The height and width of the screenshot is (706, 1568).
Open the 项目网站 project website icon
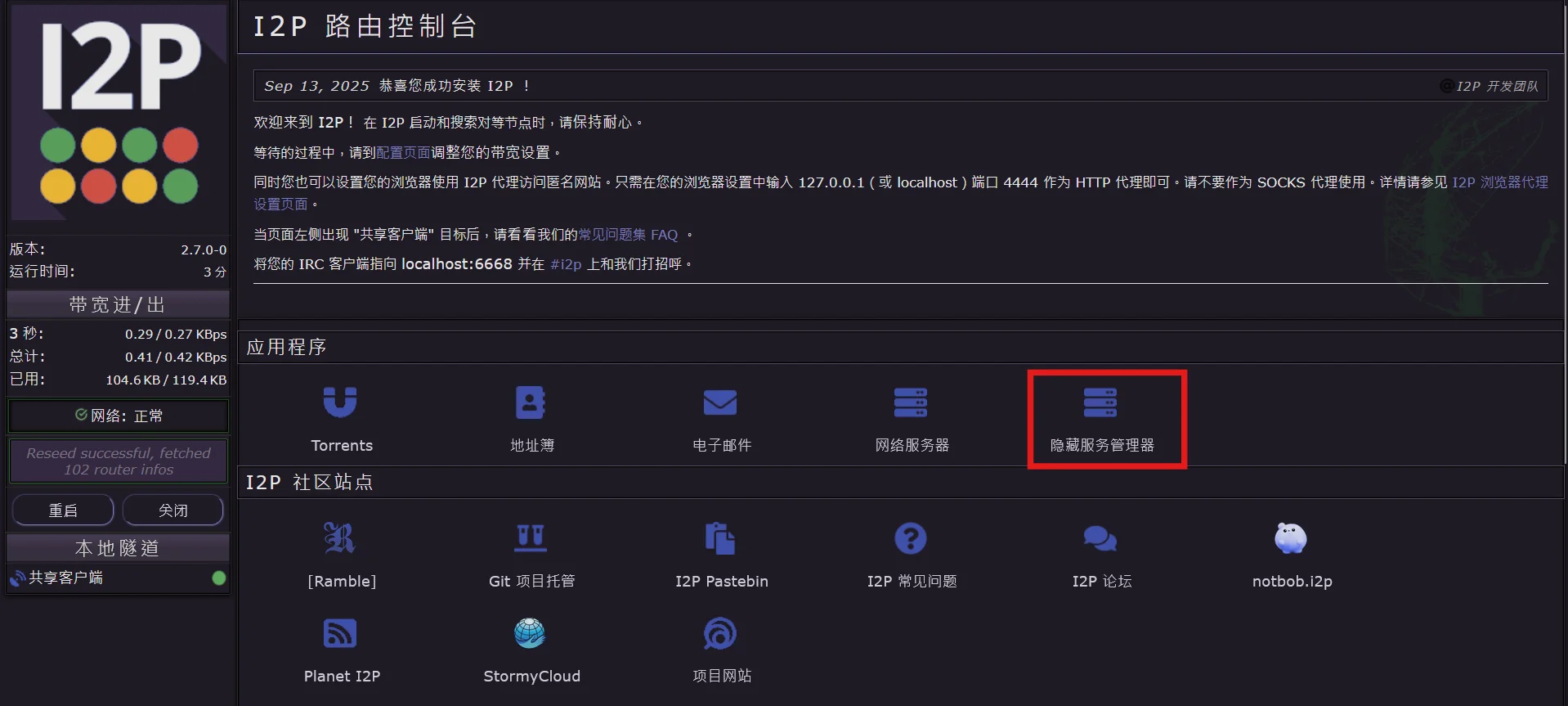(x=720, y=634)
